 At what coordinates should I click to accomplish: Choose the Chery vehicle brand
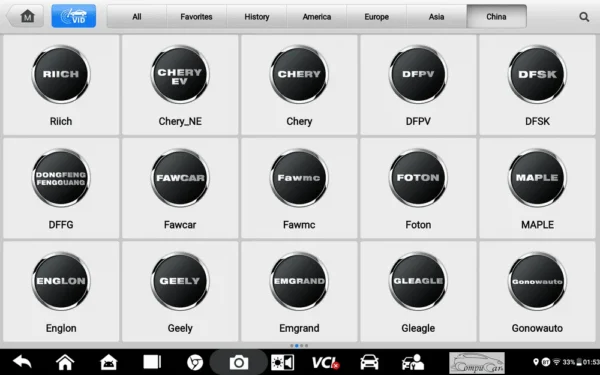tap(299, 75)
